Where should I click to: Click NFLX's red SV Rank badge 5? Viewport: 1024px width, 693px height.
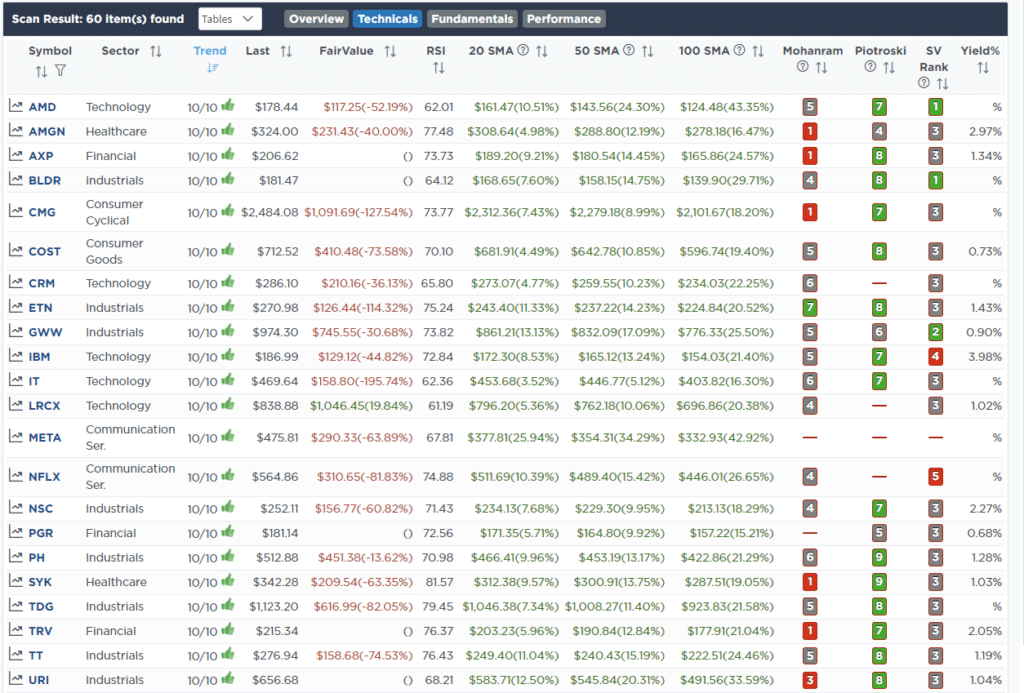pos(935,477)
